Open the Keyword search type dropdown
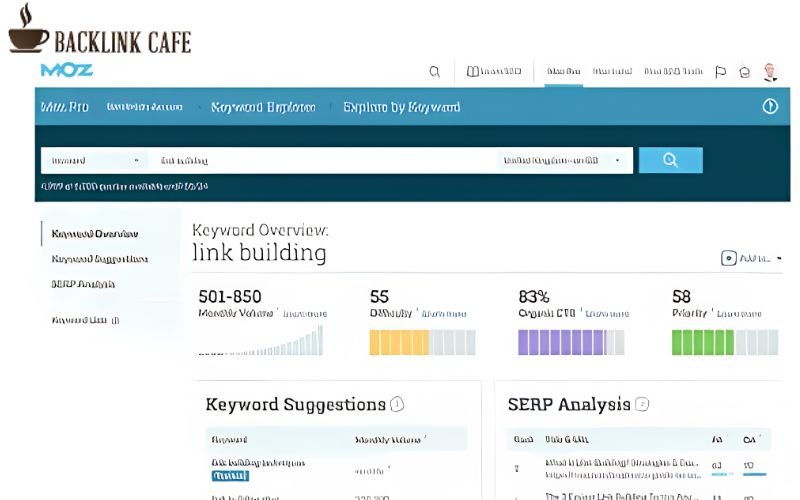 (x=95, y=161)
